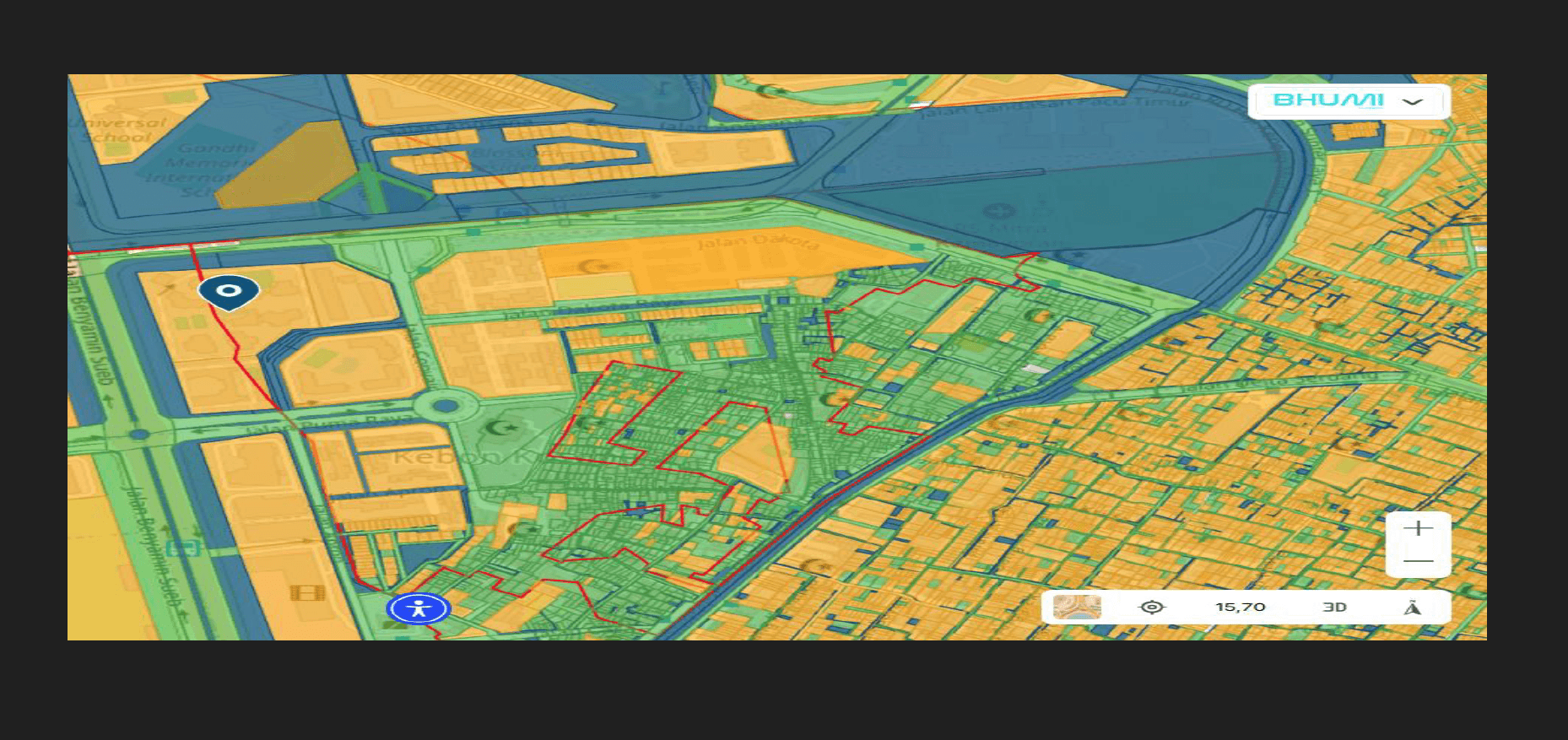The image size is (1568, 740).
Task: Click the BHUMI logo
Action: (1328, 100)
